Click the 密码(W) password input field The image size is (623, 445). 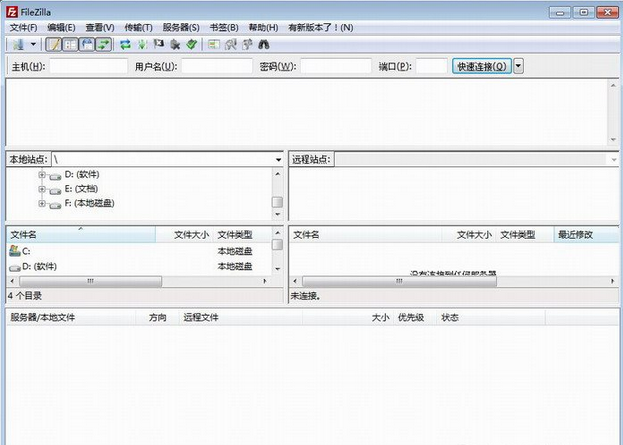click(x=336, y=66)
